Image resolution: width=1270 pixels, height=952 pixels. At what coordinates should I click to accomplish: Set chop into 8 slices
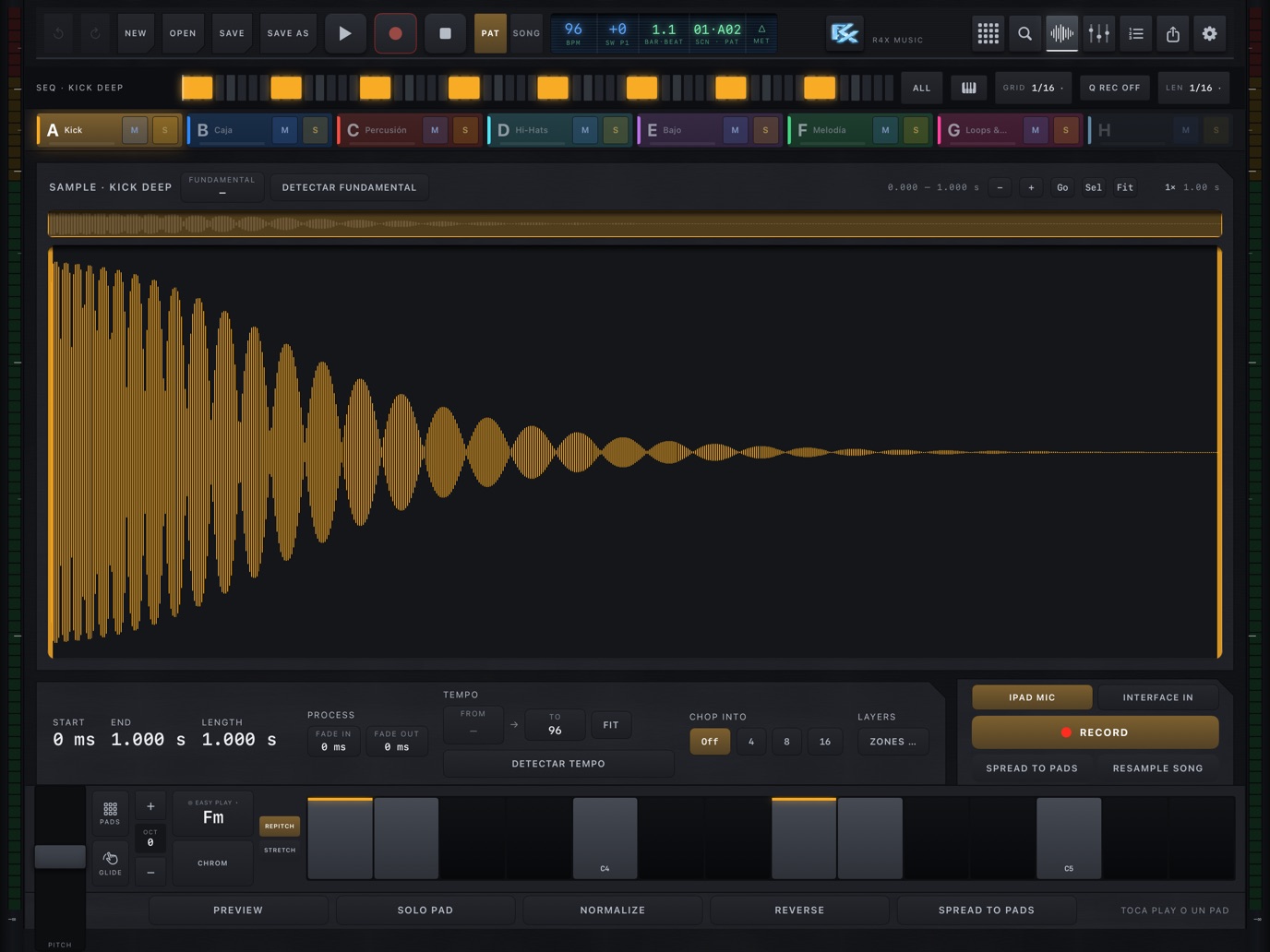786,742
